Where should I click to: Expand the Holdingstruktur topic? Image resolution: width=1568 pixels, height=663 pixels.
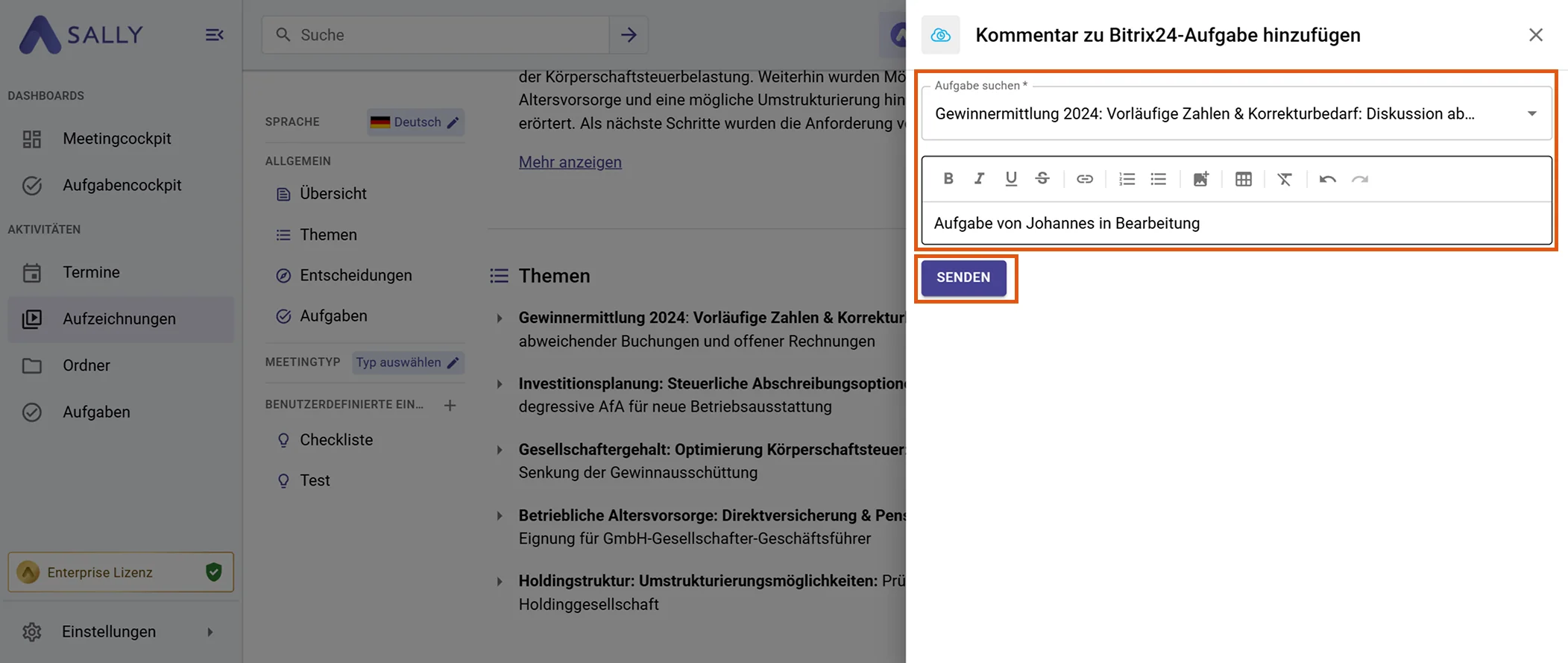click(x=499, y=581)
